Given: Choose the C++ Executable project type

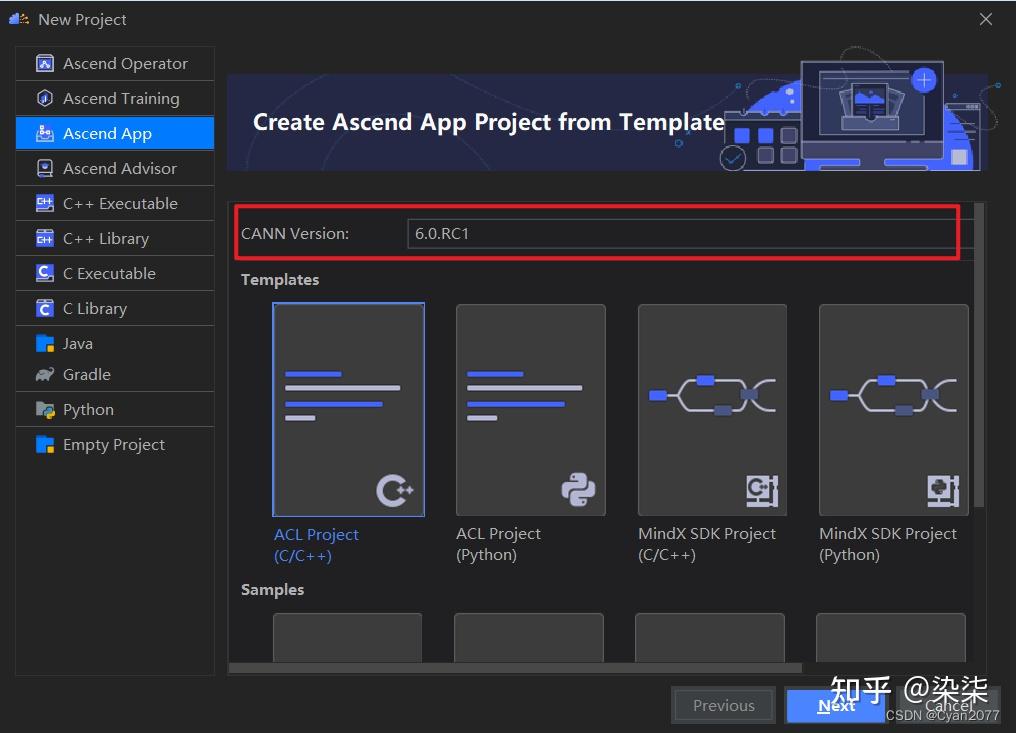Looking at the screenshot, I should [x=125, y=203].
